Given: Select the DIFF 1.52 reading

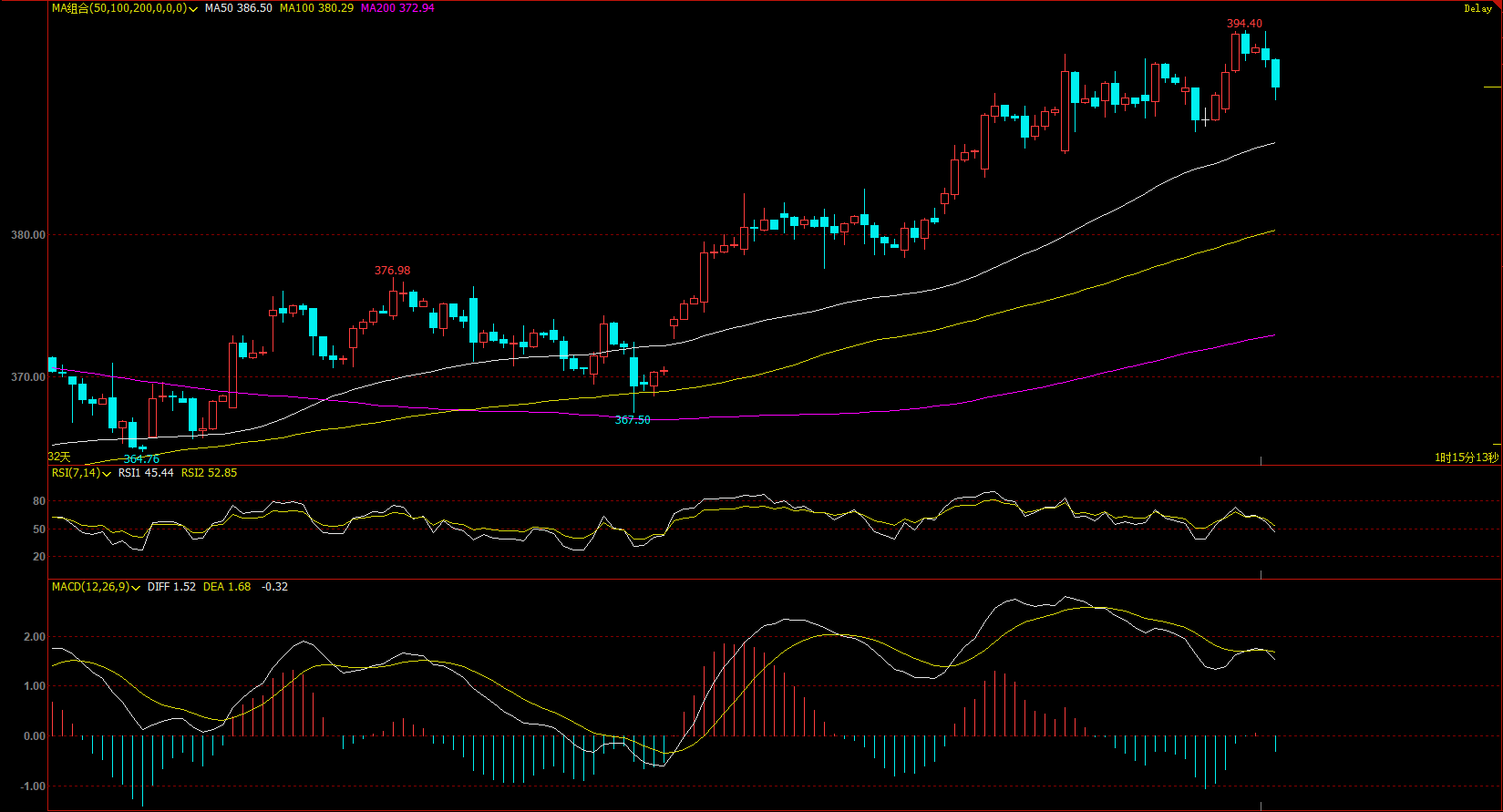Looking at the screenshot, I should pos(171,587).
